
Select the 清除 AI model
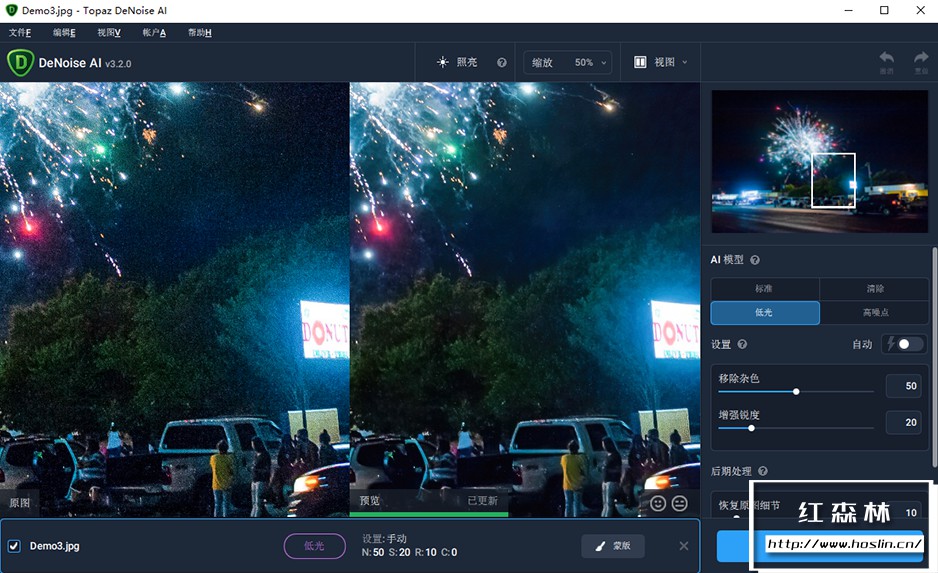click(x=875, y=289)
